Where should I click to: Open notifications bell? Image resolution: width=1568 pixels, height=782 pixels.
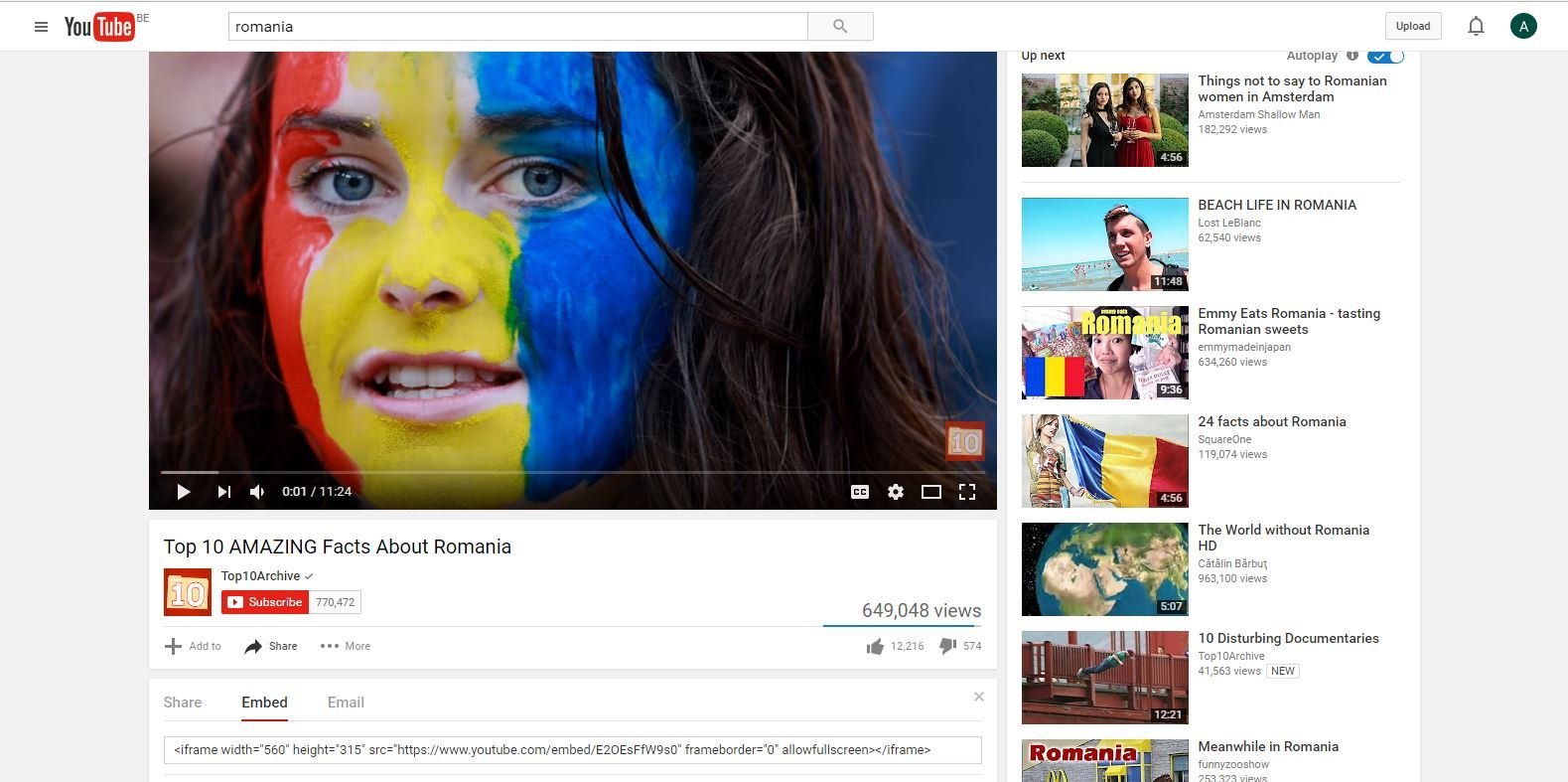pos(1476,27)
